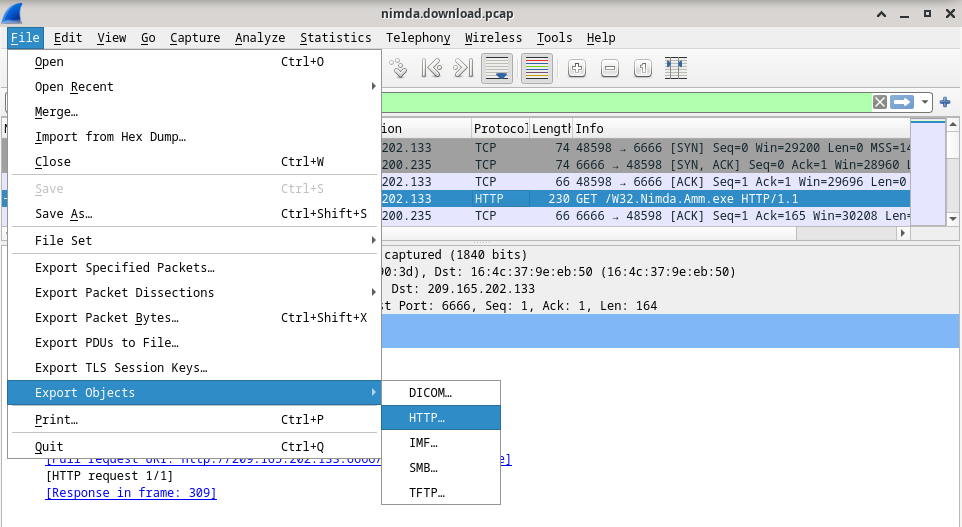Toggle auto-scroll during live capture icon
Image resolution: width=962 pixels, height=527 pixels.
(497, 68)
